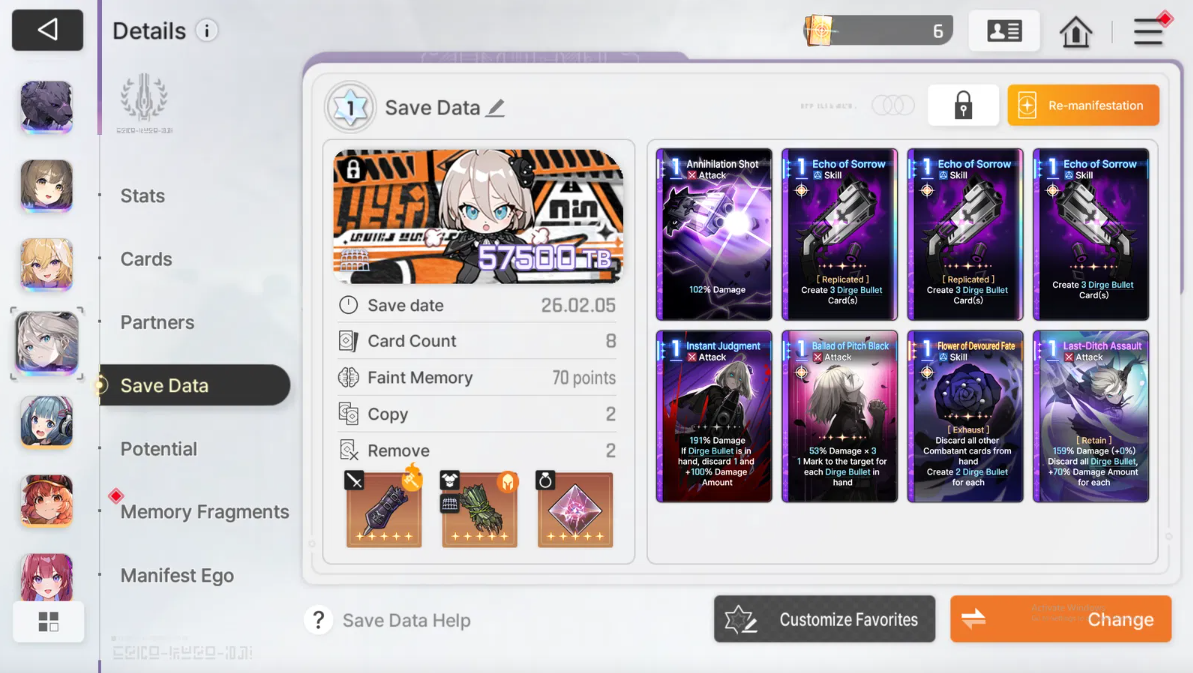This screenshot has height=673, width=1193.
Task: Open the Last-Ditch Assault card
Action: click(1090, 416)
